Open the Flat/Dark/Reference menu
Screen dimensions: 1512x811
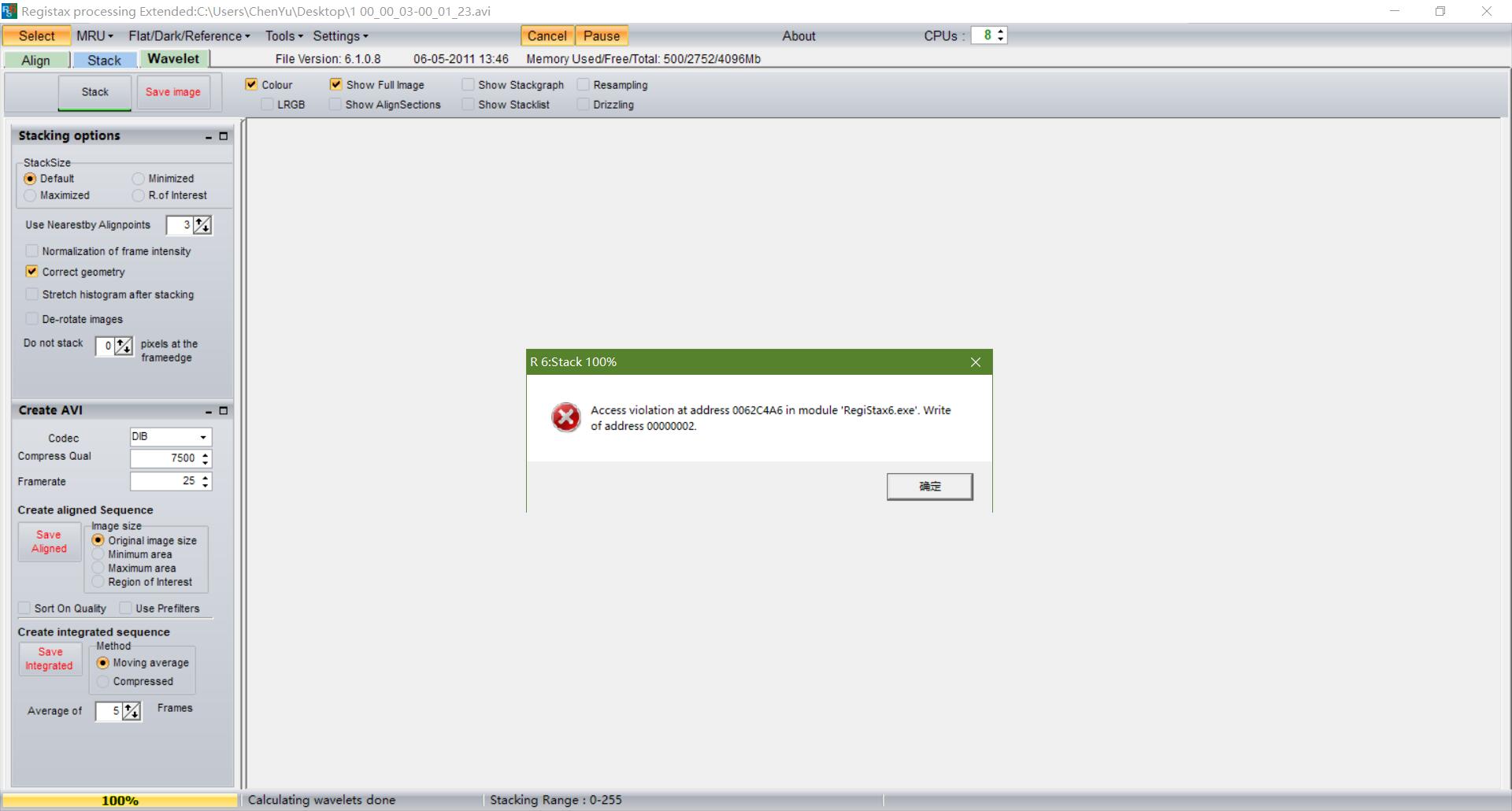pos(189,36)
